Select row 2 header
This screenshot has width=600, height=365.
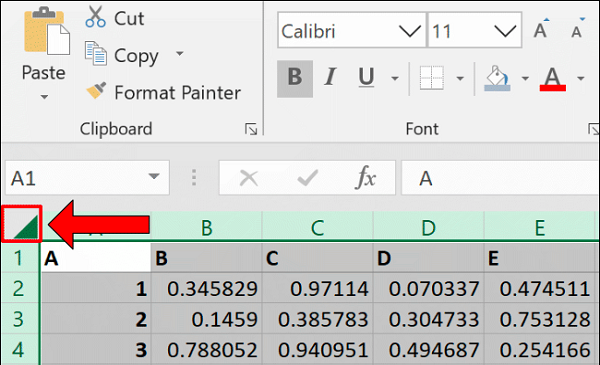click(19, 288)
